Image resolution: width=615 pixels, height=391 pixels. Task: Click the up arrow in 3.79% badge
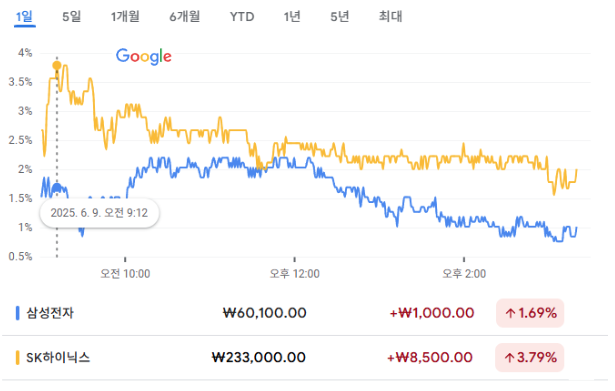(509, 358)
